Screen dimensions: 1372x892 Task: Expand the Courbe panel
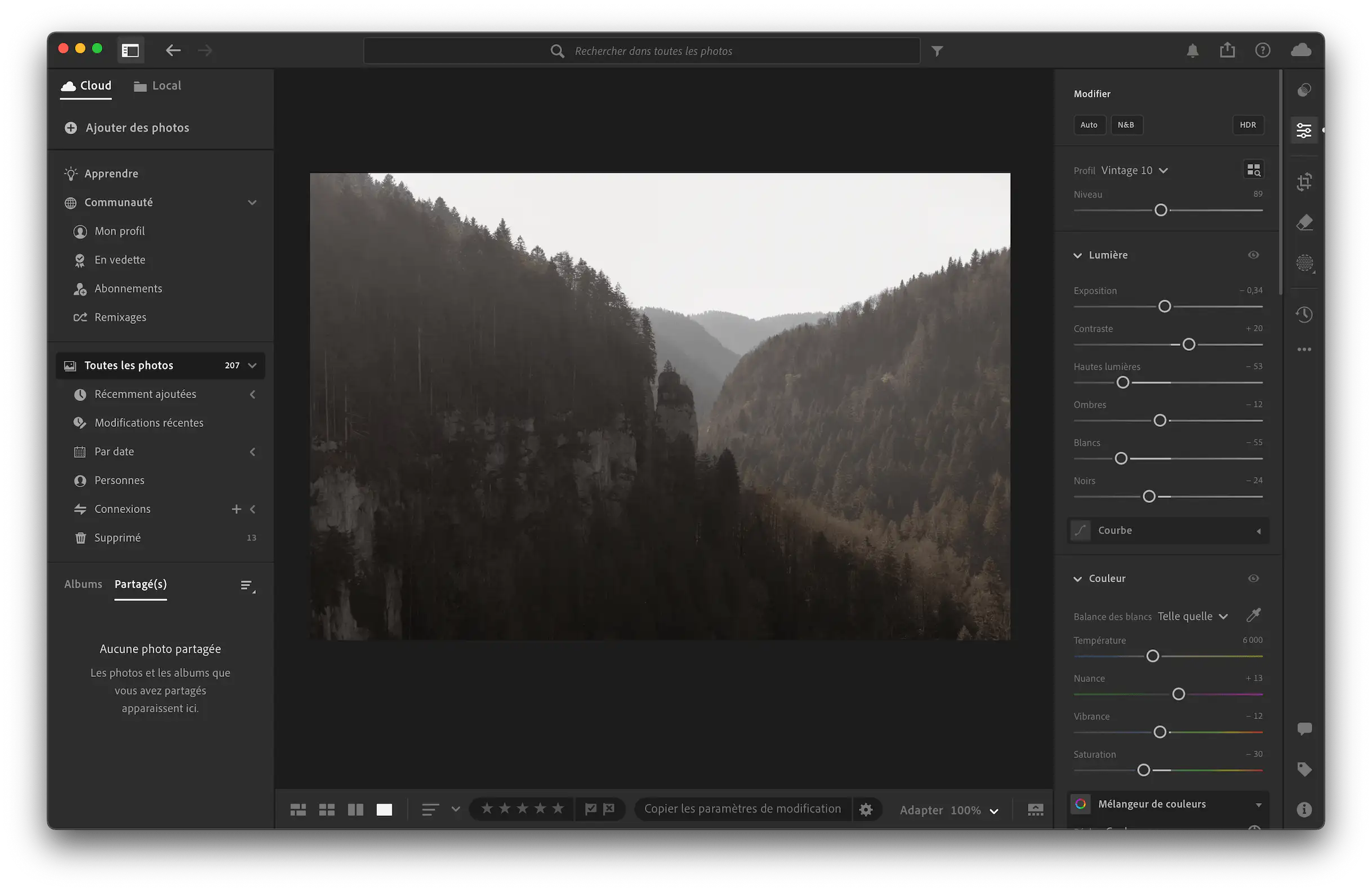click(x=1169, y=530)
